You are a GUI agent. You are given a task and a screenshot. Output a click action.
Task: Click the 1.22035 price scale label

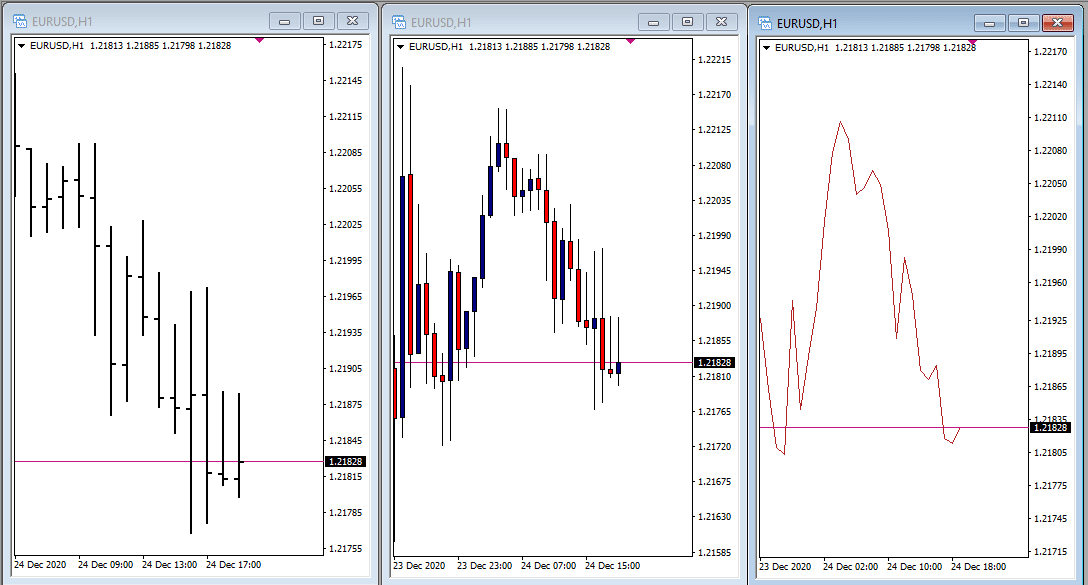click(x=715, y=201)
